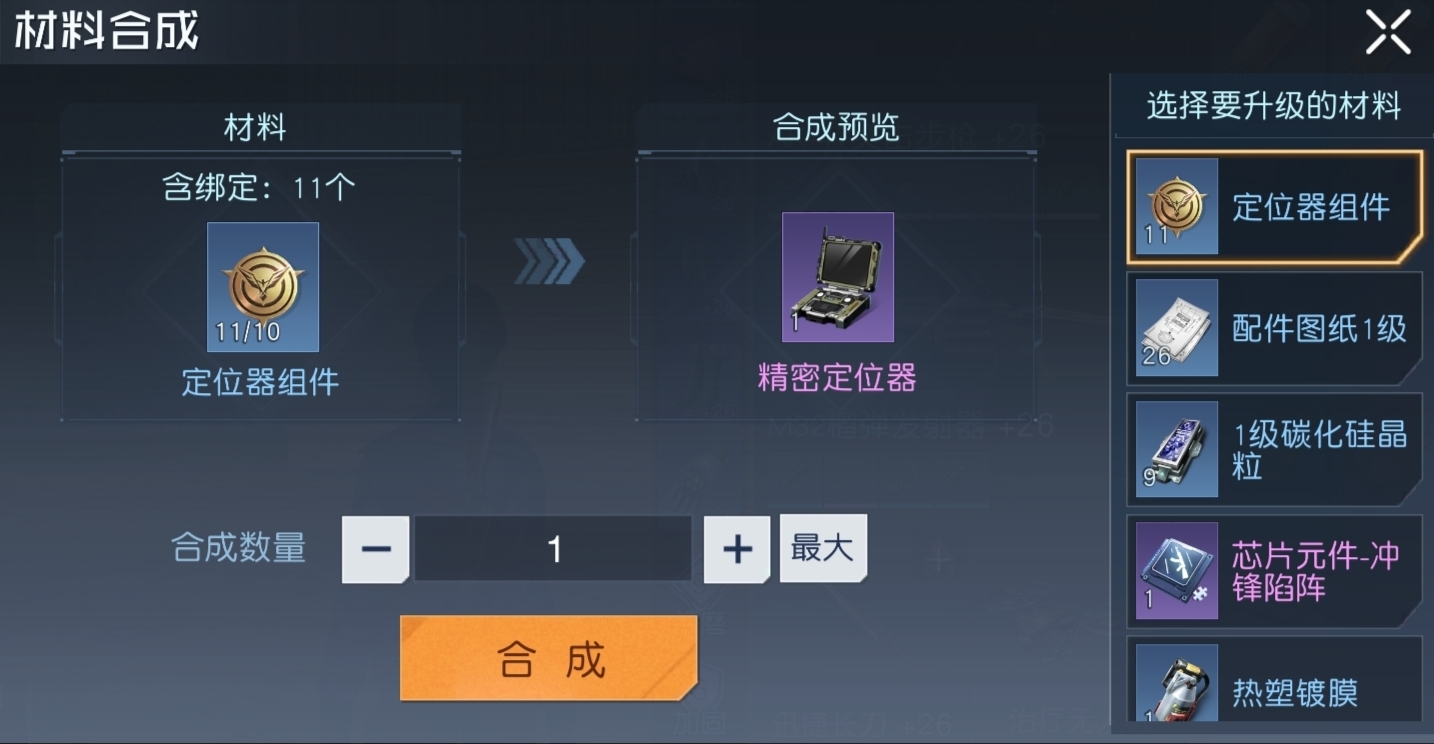Image resolution: width=1434 pixels, height=744 pixels.
Task: Select the 芯片元件-冲锋陷阵 chip icon
Action: click(1177, 571)
